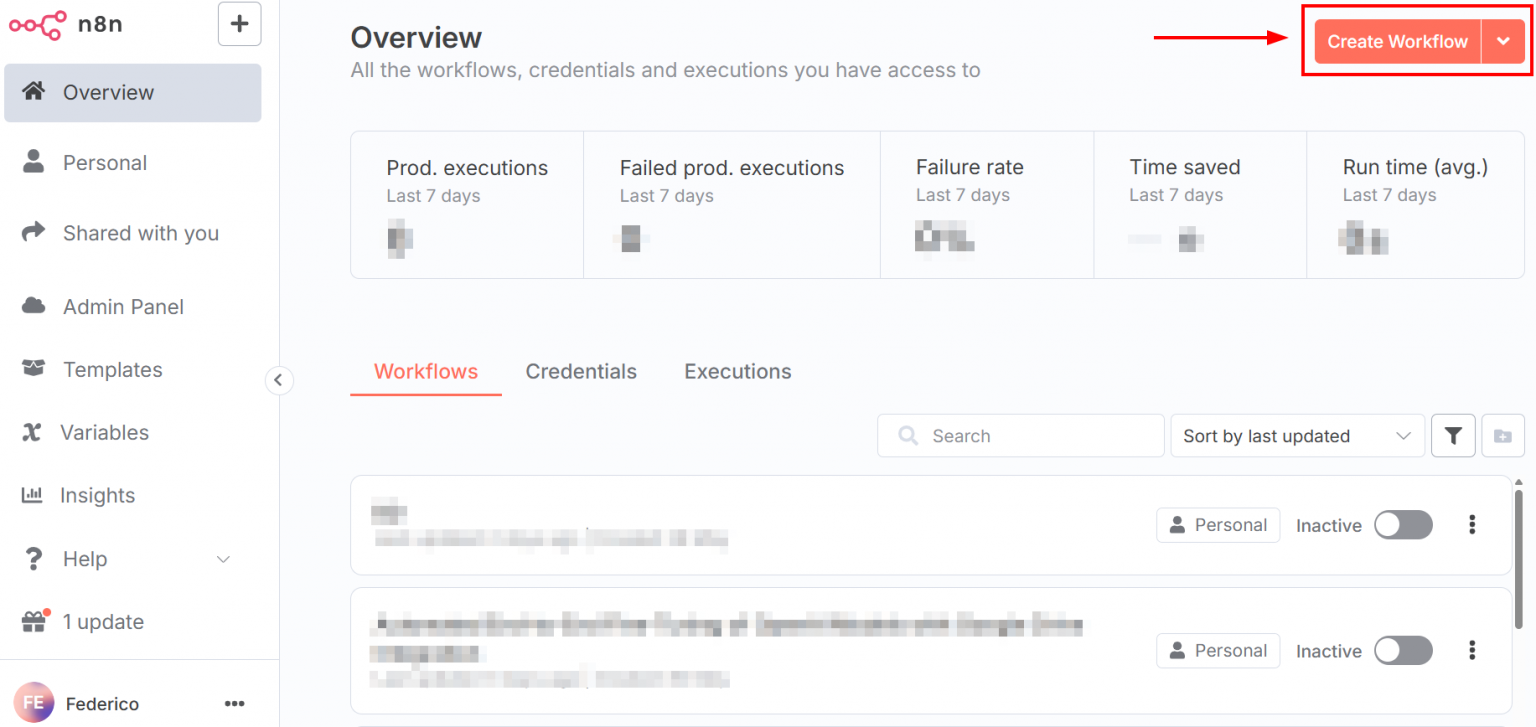Open three-dot menu of first workflow
Screen dimensions: 1536x727
(1472, 525)
